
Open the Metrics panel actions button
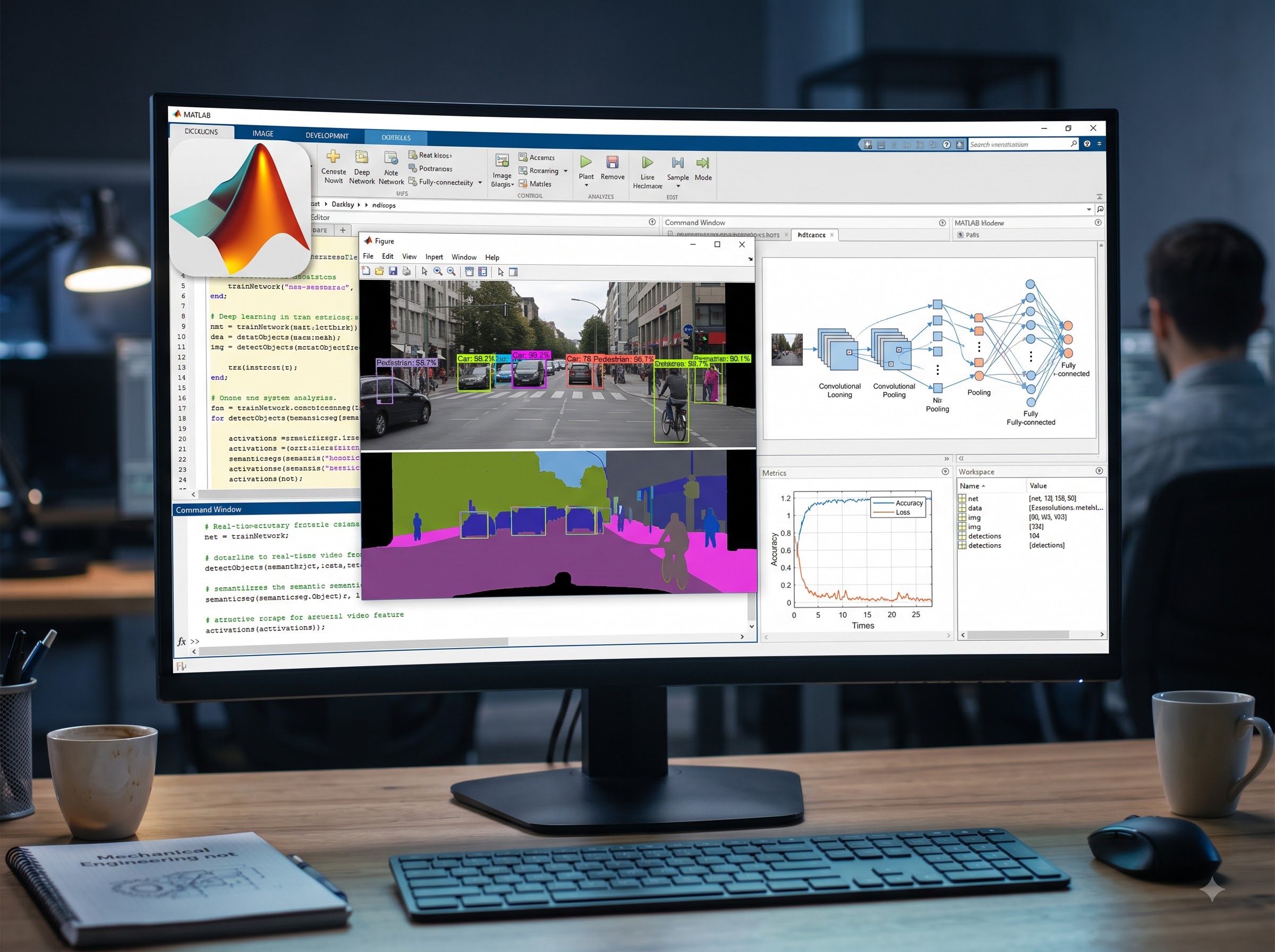point(945,472)
